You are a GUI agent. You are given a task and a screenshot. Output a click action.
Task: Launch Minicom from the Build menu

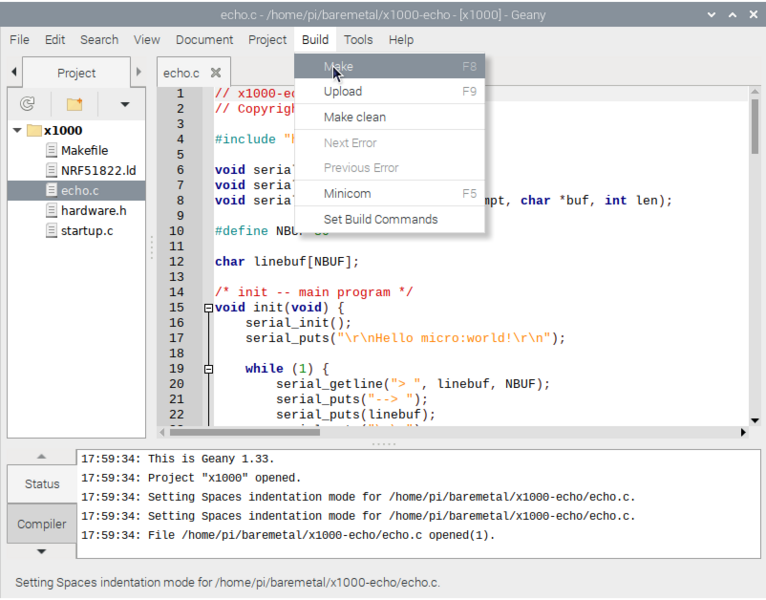(x=389, y=193)
